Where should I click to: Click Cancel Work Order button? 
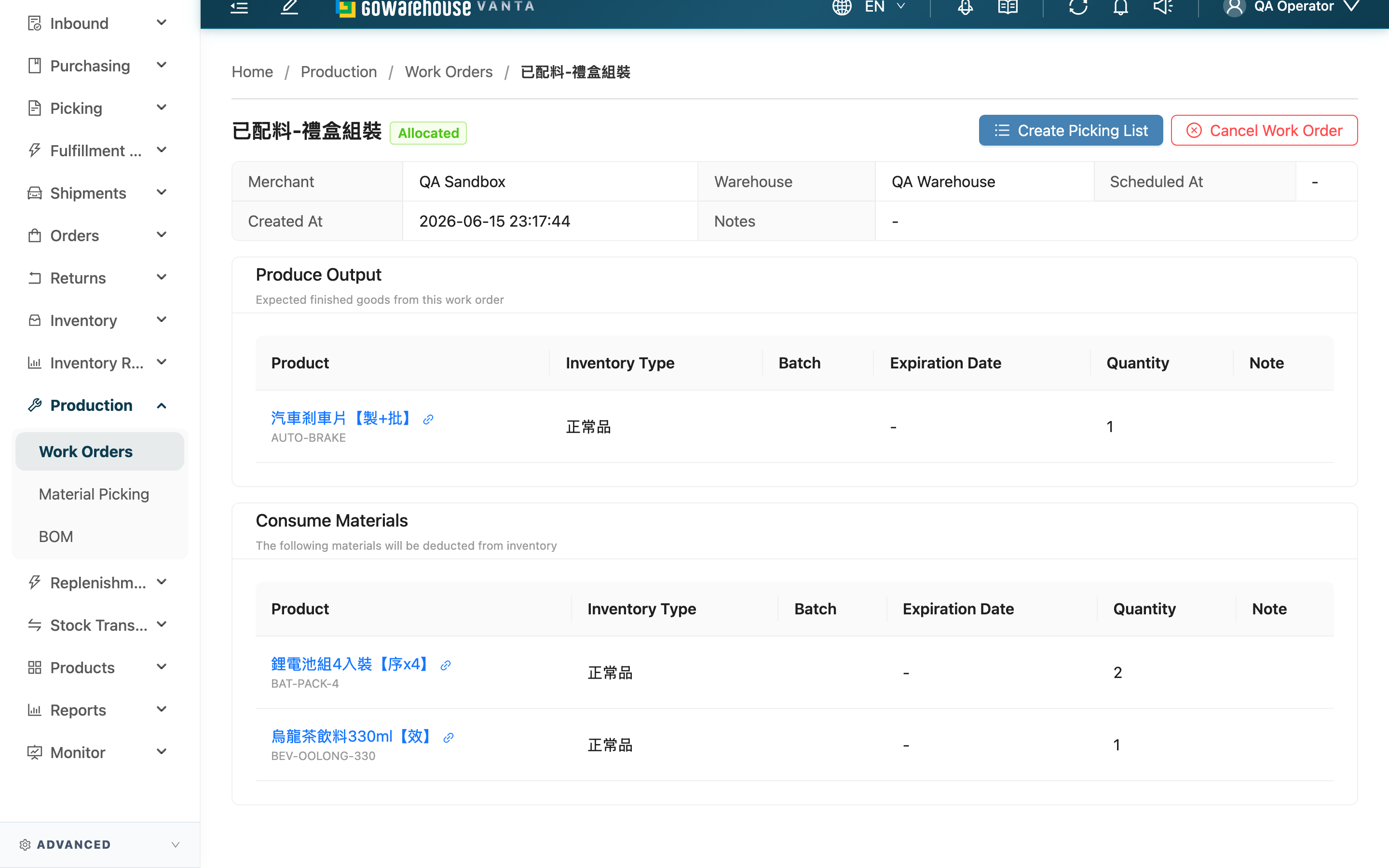coord(1264,130)
